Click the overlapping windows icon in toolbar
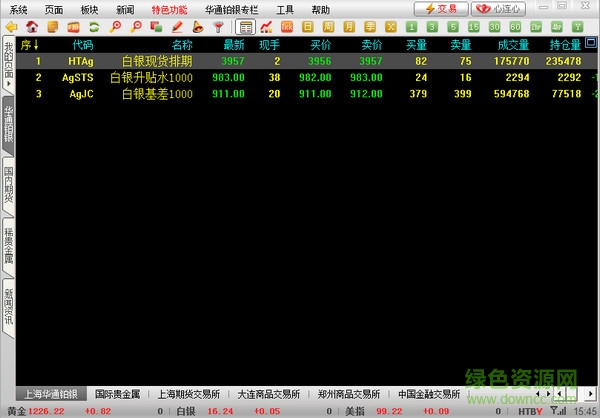Image resolution: width=600 pixels, height=418 pixels. [x=156, y=27]
